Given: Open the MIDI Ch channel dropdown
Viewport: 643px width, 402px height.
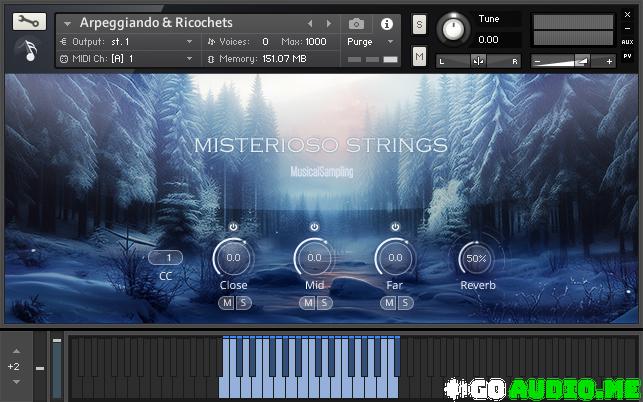Looking at the screenshot, I should tap(127, 59).
